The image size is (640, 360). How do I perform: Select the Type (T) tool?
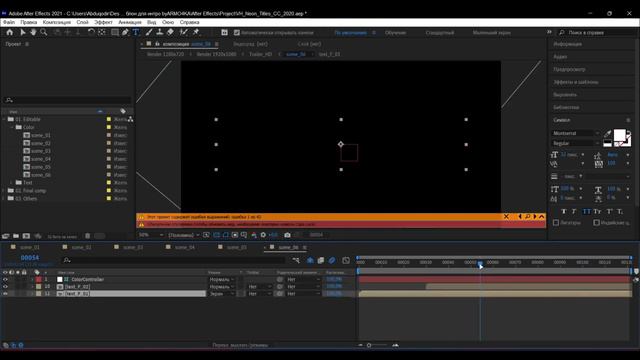tap(136, 32)
